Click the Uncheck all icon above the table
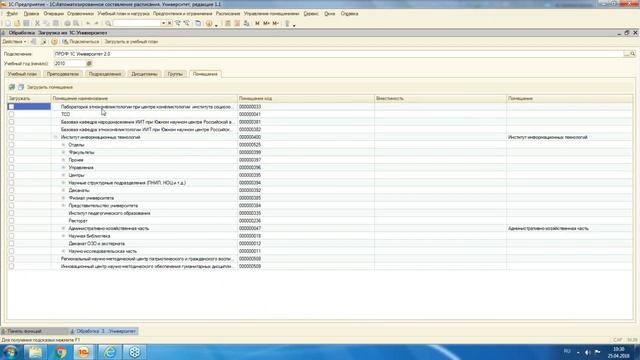The height and width of the screenshot is (360, 640). tap(21, 87)
